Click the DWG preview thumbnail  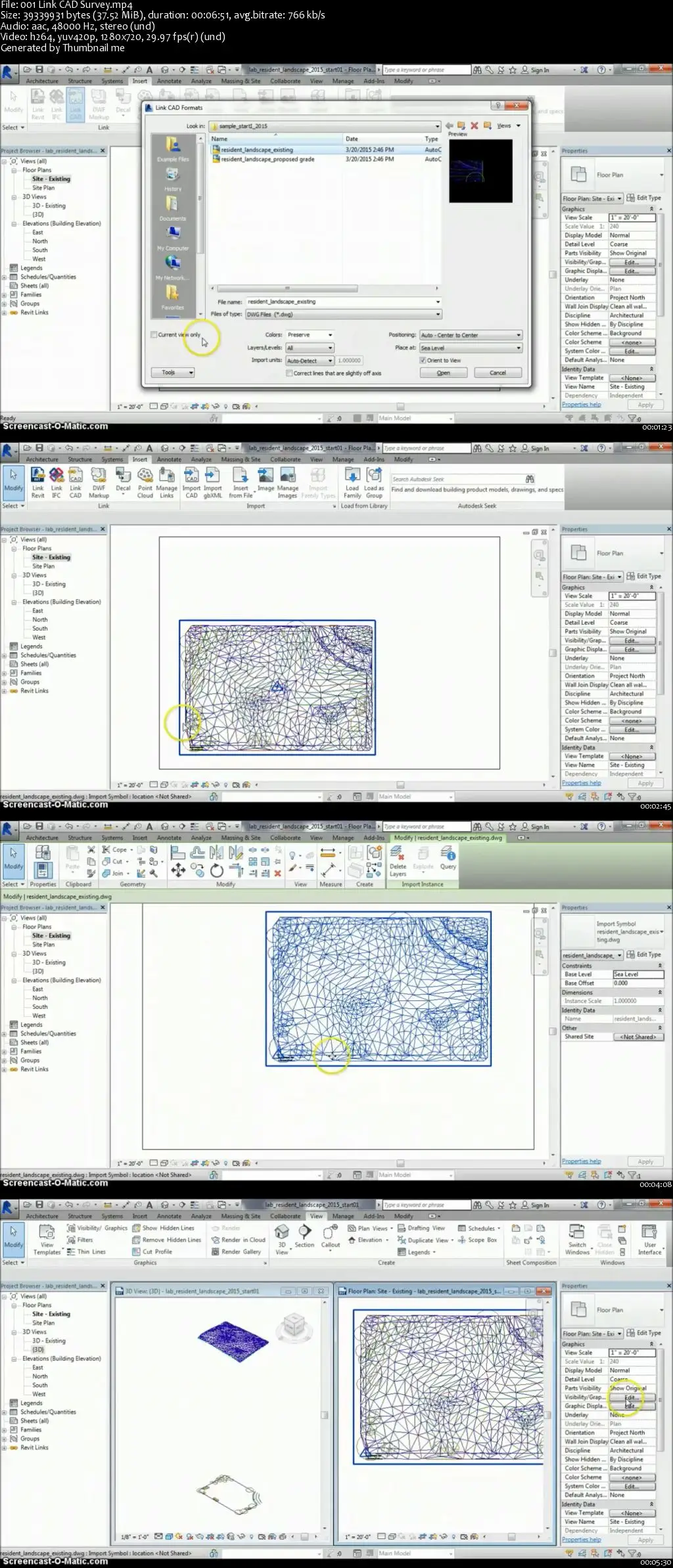pyautogui.click(x=480, y=170)
